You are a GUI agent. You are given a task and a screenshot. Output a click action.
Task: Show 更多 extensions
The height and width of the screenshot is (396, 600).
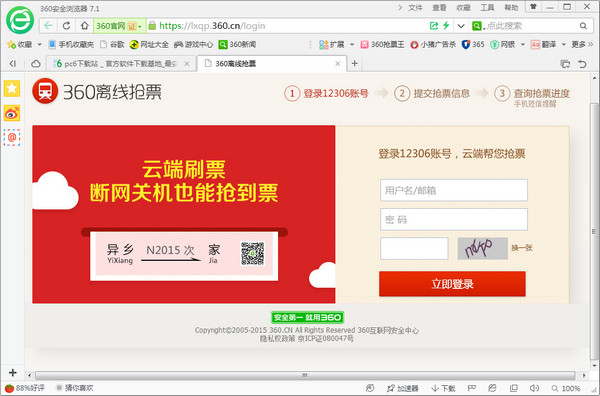click(582, 44)
